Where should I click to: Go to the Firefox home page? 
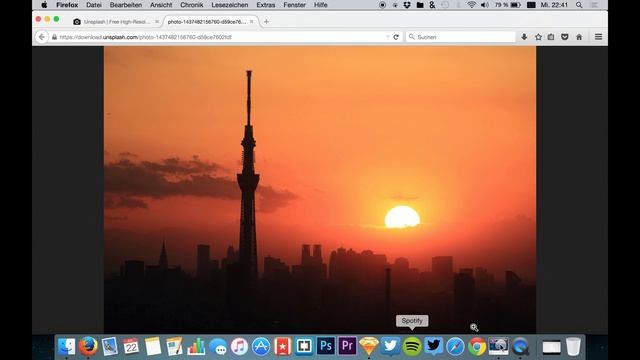coord(579,37)
